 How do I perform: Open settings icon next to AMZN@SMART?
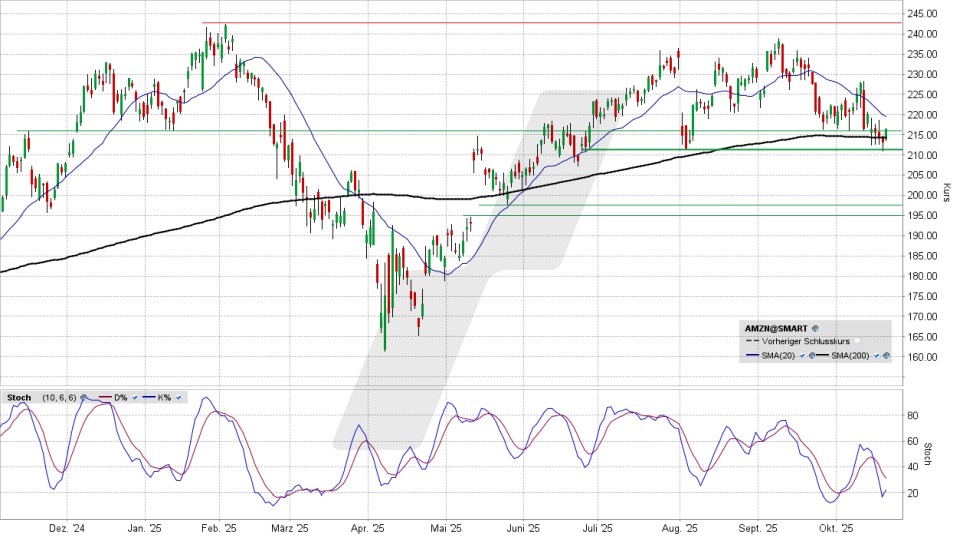click(815, 327)
